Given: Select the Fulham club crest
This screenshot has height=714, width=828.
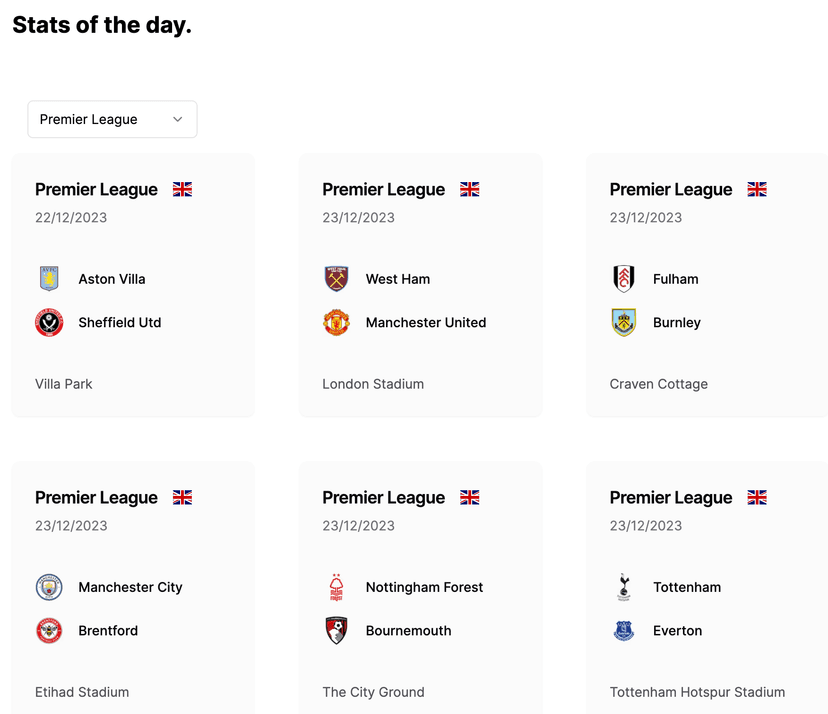Looking at the screenshot, I should (x=624, y=279).
